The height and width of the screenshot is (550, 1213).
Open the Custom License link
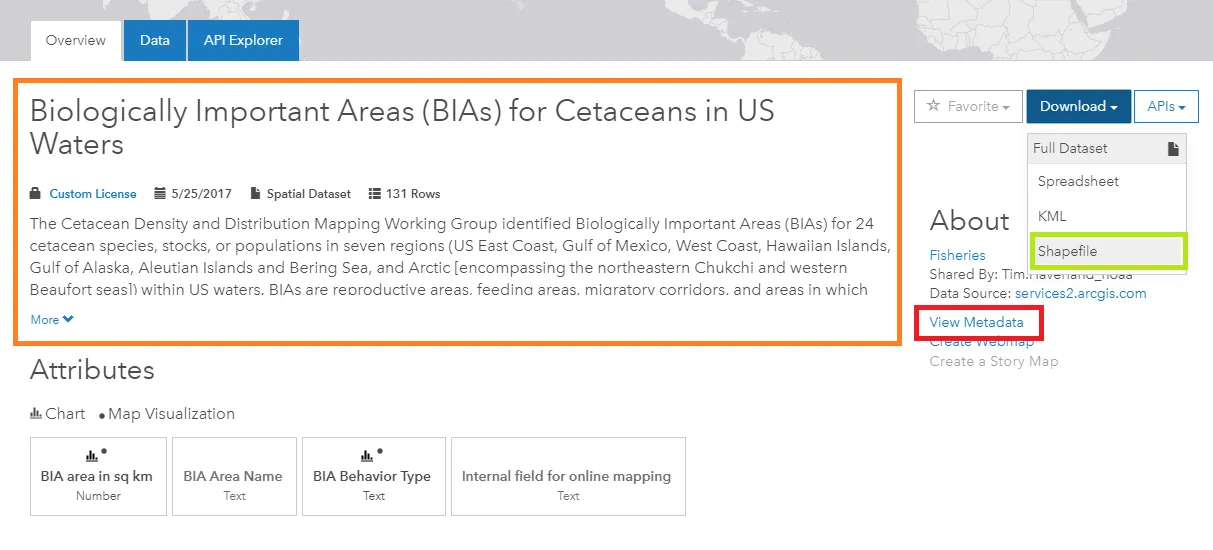tap(93, 194)
